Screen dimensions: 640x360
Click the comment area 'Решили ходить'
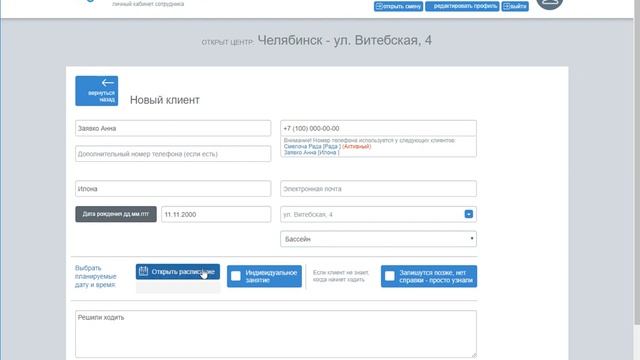coord(276,334)
